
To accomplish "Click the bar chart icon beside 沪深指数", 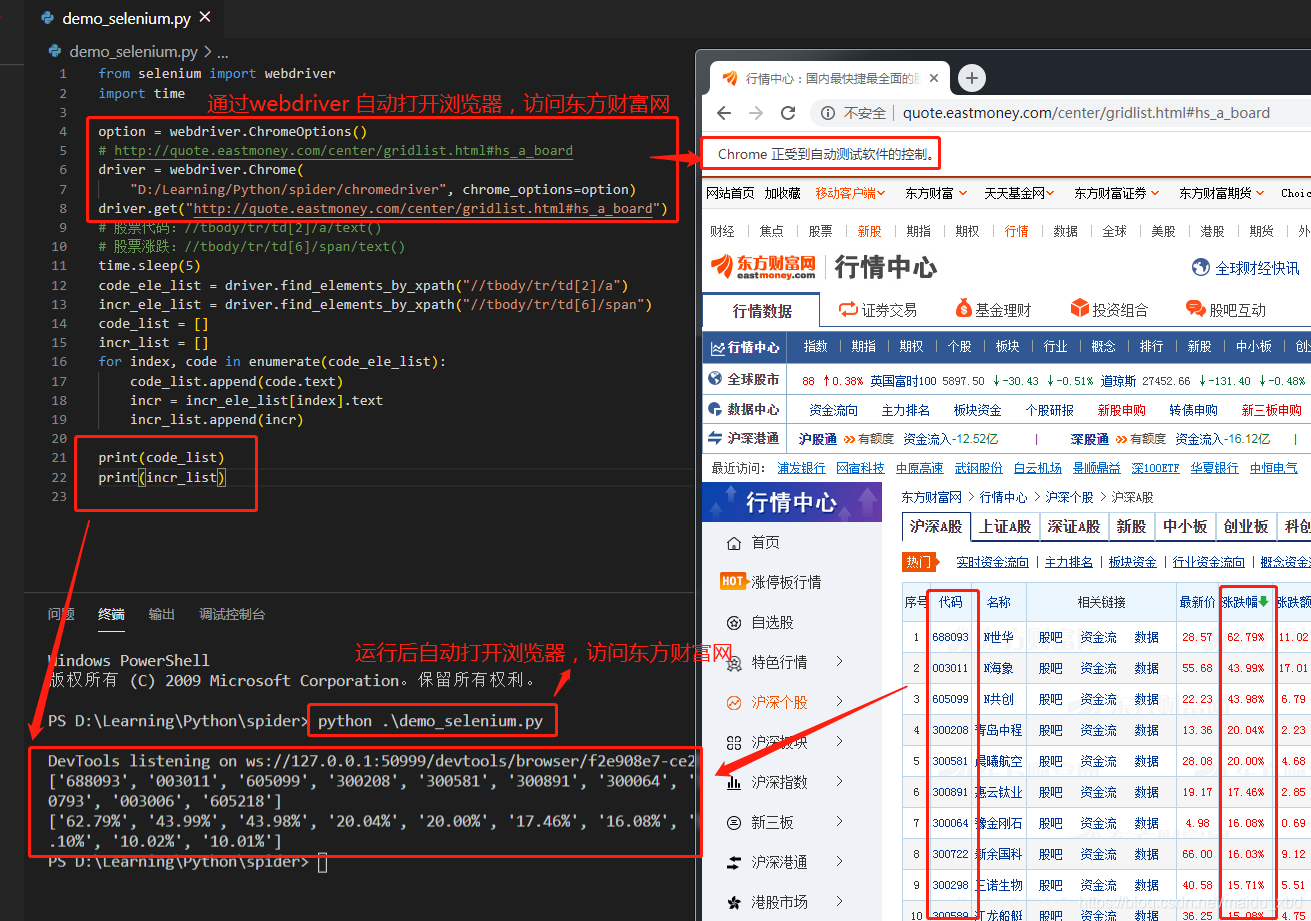I will 734,782.
